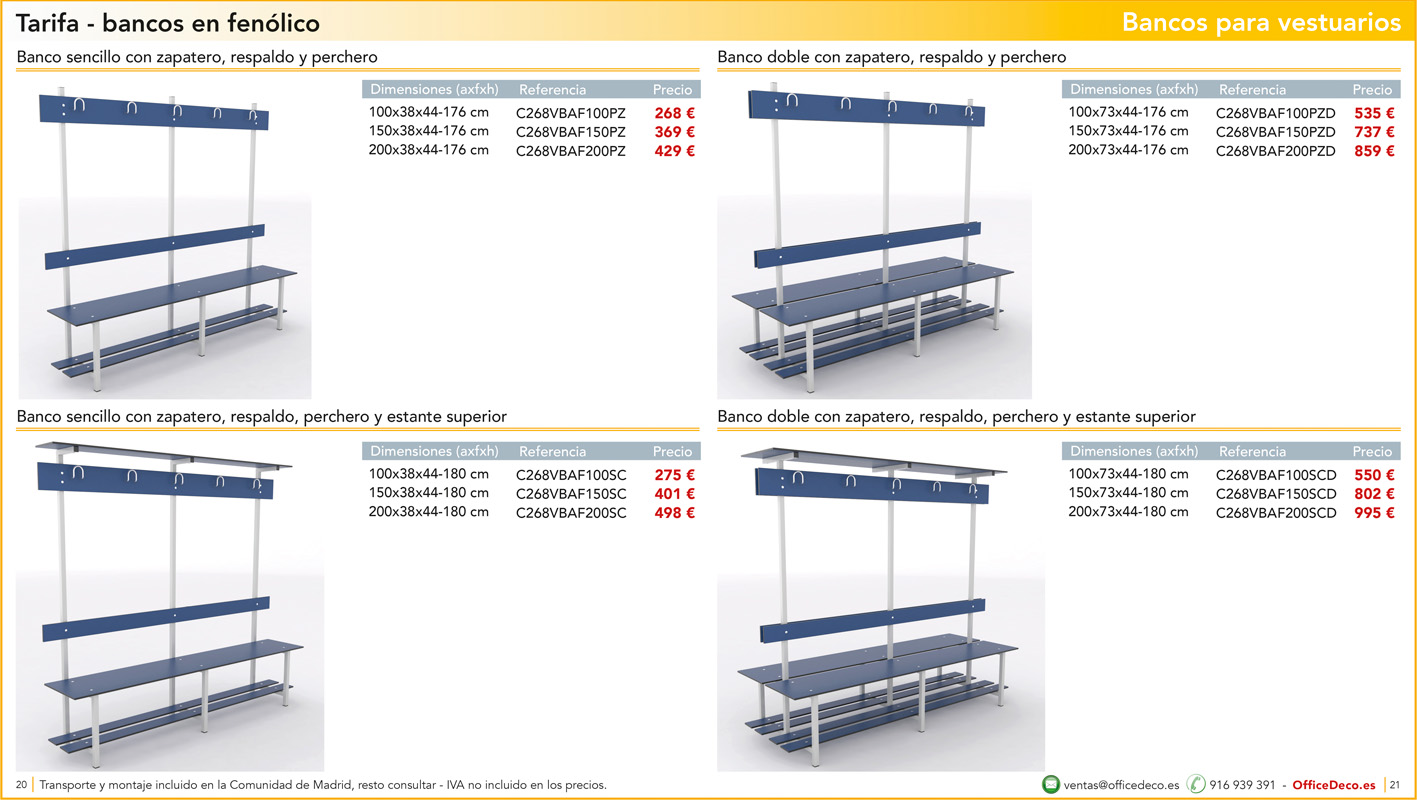Click the ventas@officedeco.es email address

point(1121,785)
